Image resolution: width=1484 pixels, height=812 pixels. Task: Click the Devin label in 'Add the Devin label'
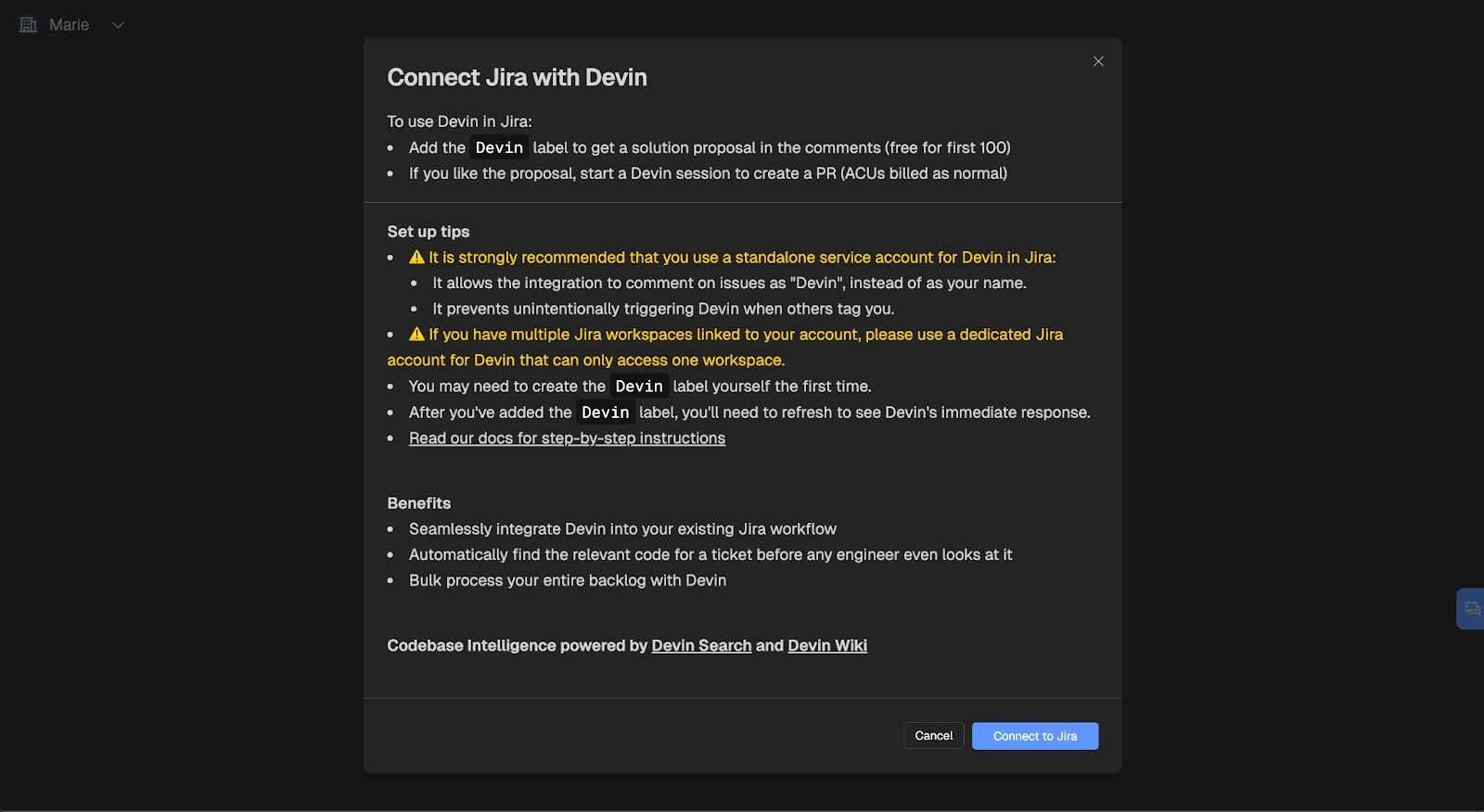(499, 147)
